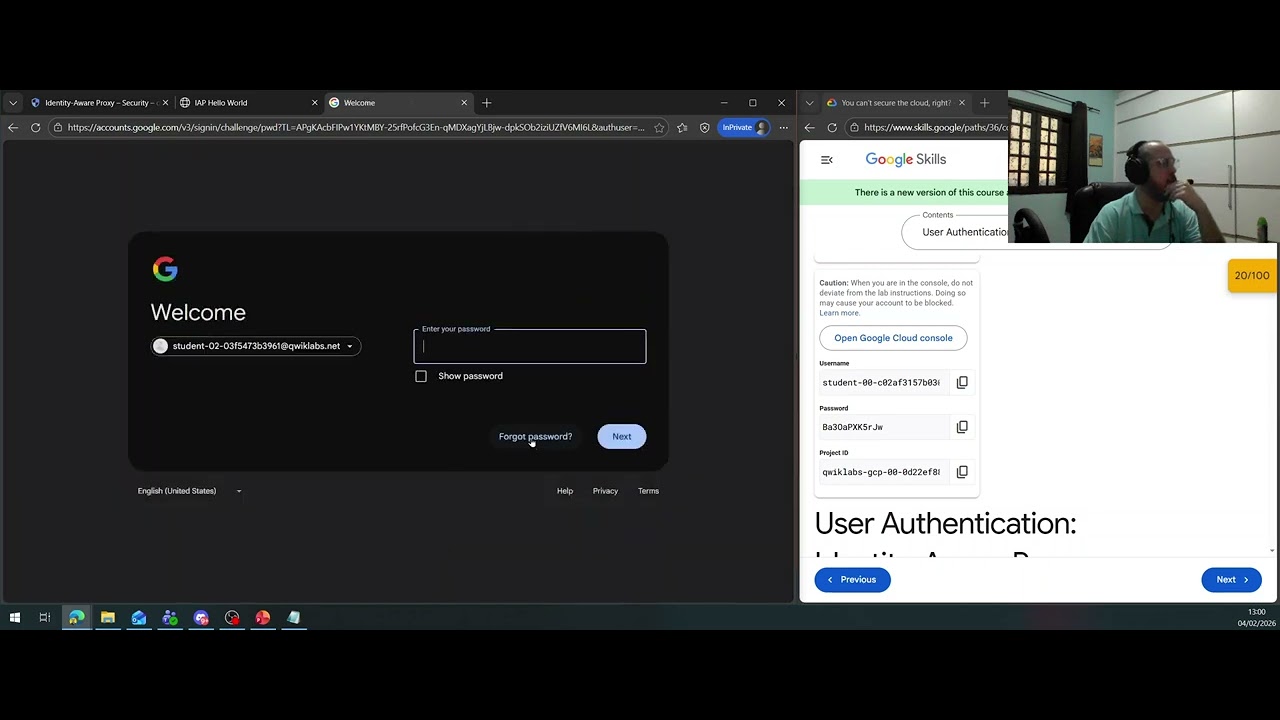Click the Google Skills logo

click(x=905, y=160)
